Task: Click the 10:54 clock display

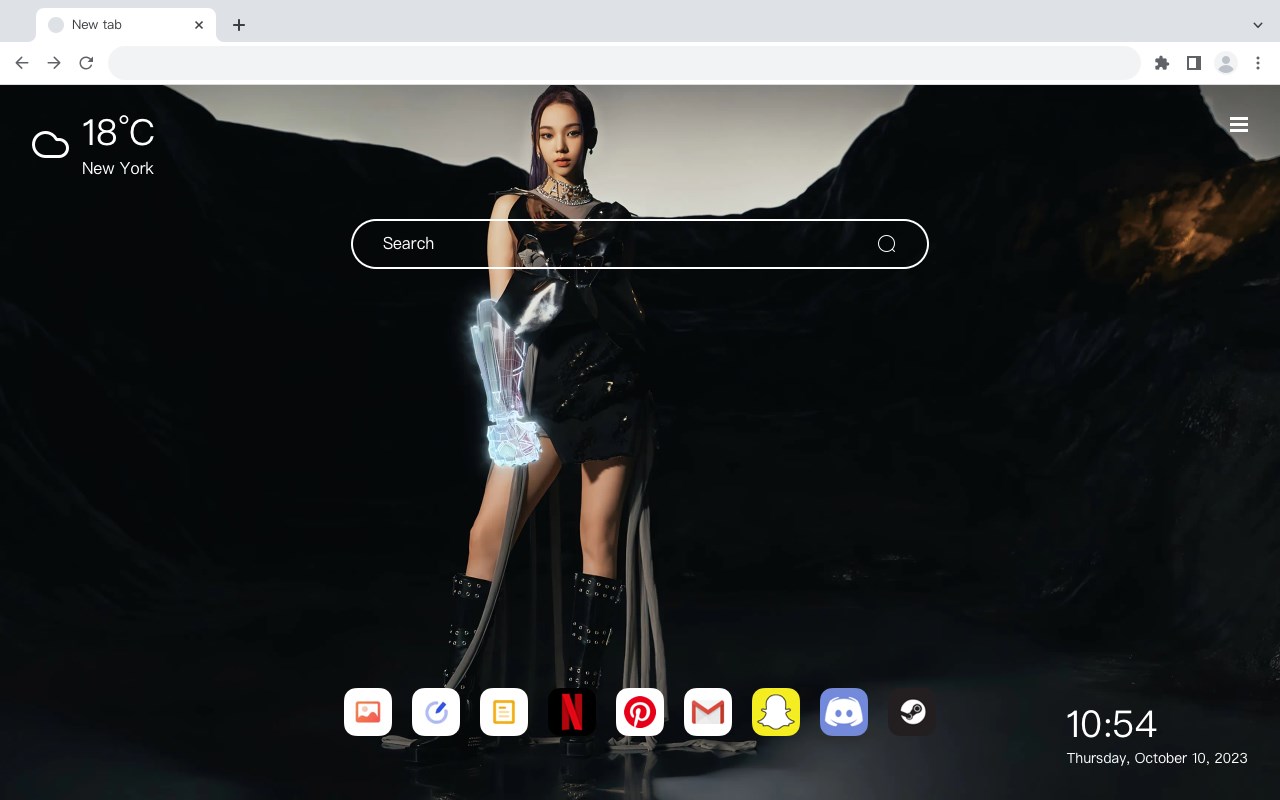Action: (1111, 724)
